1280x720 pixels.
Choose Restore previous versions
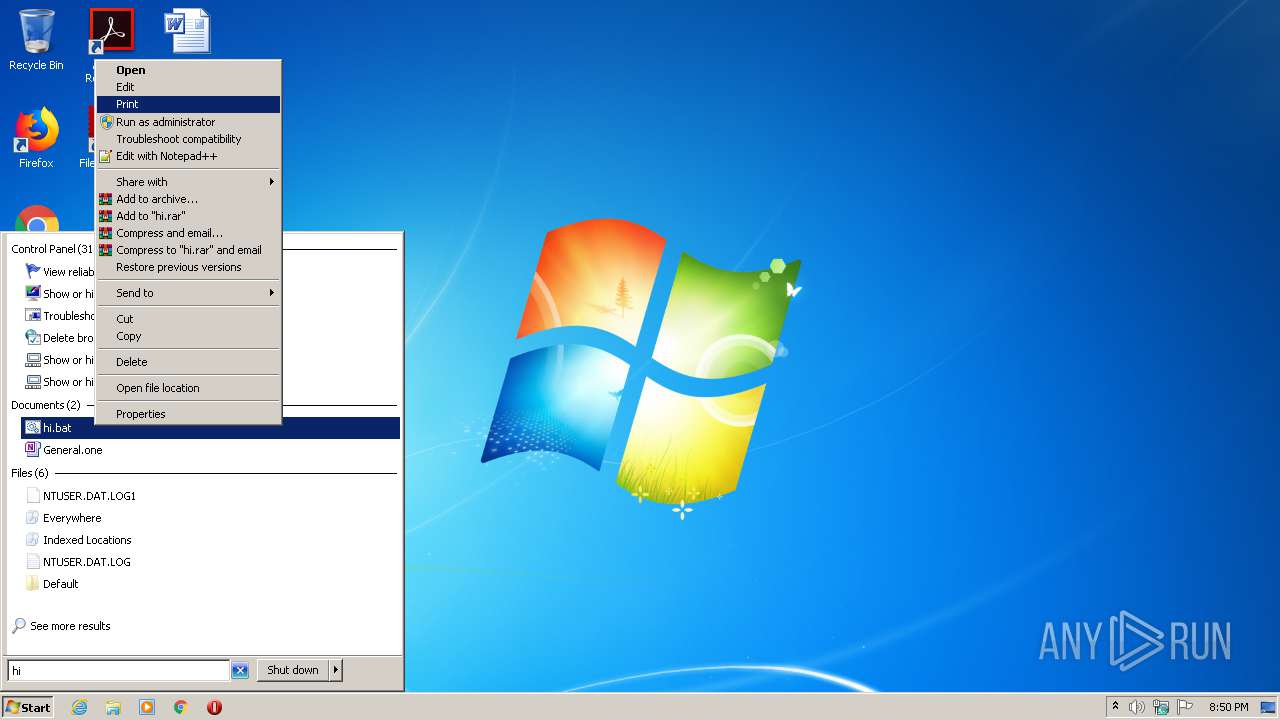[188, 267]
